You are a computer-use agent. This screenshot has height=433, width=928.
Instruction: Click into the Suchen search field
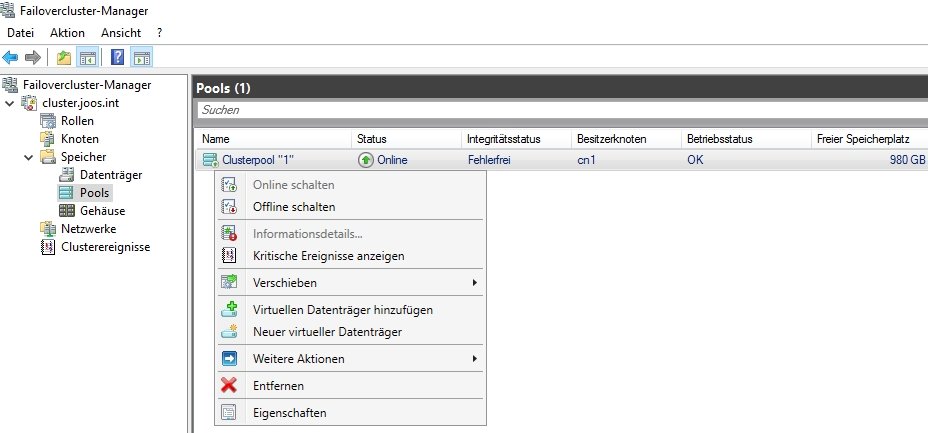point(560,110)
